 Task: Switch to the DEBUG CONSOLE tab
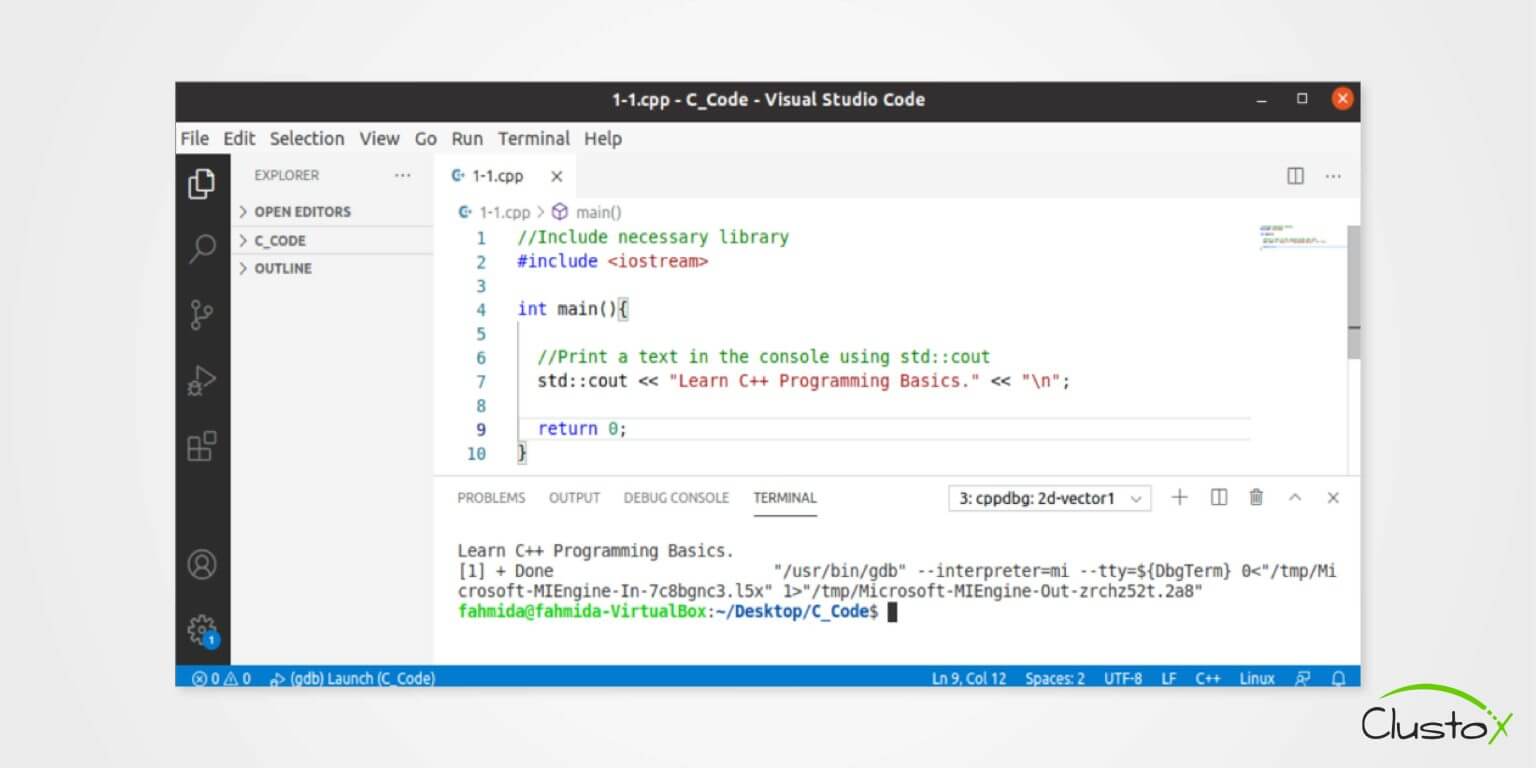pyautogui.click(x=676, y=498)
